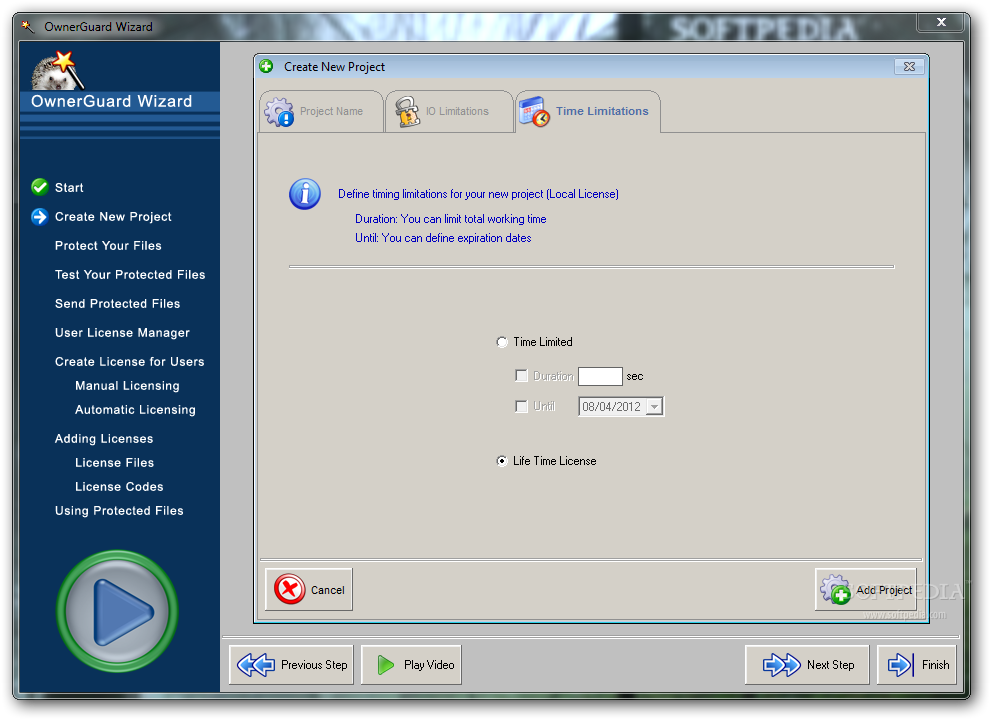The image size is (991, 720).
Task: Open Protect Your Files step
Action: 108,246
